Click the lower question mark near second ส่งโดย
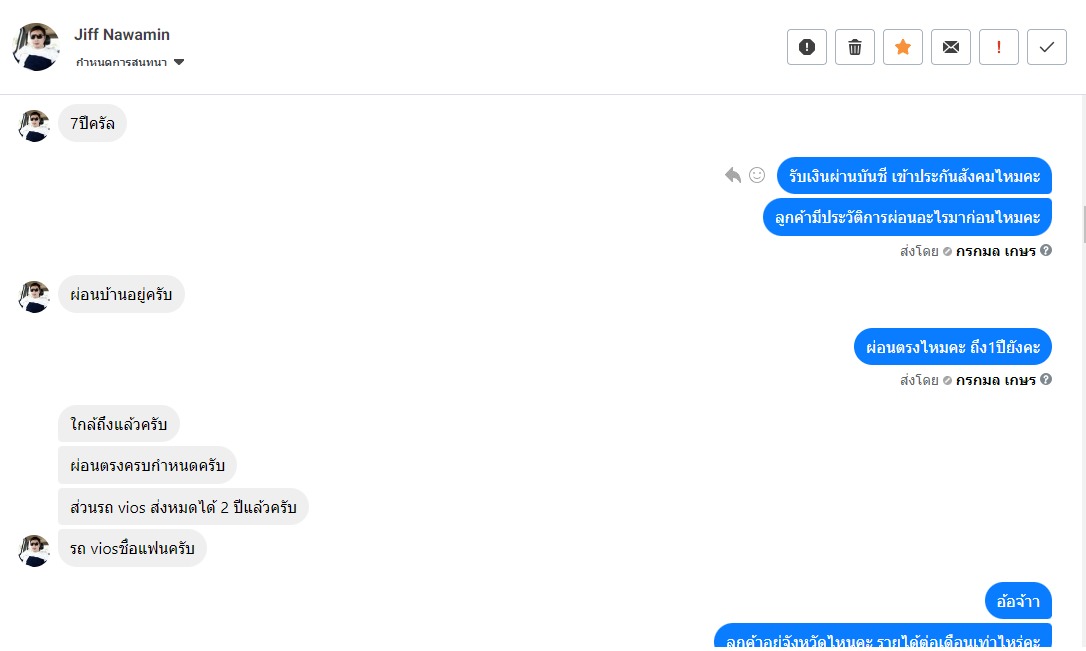 coord(1046,379)
